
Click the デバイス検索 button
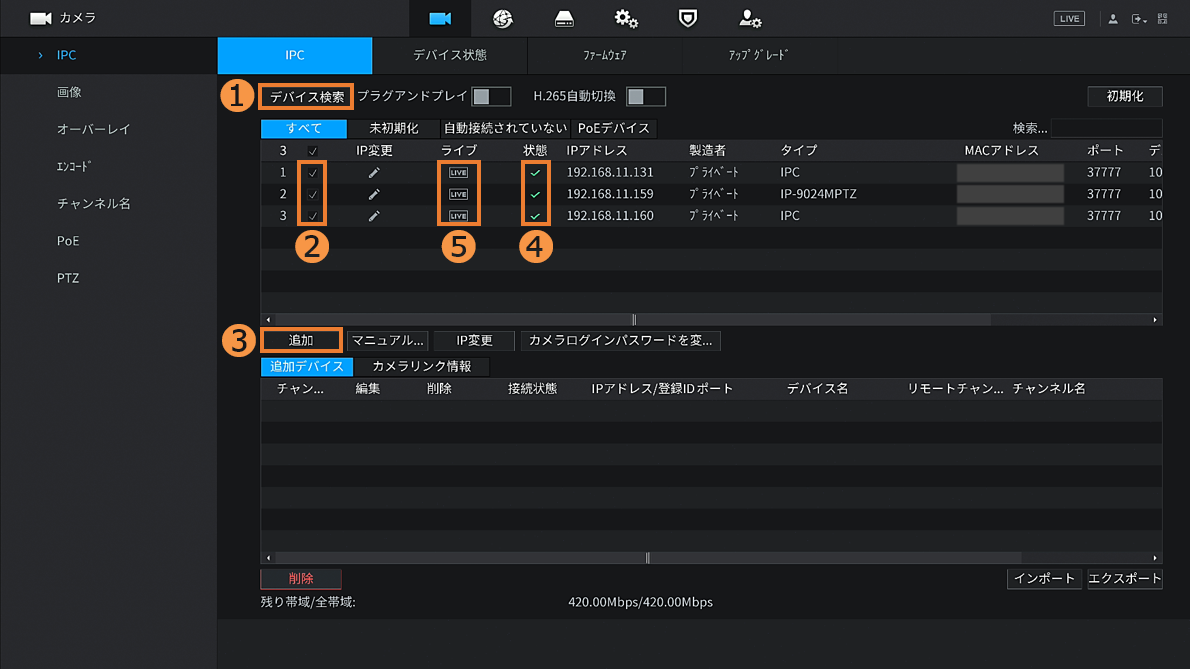[x=307, y=97]
